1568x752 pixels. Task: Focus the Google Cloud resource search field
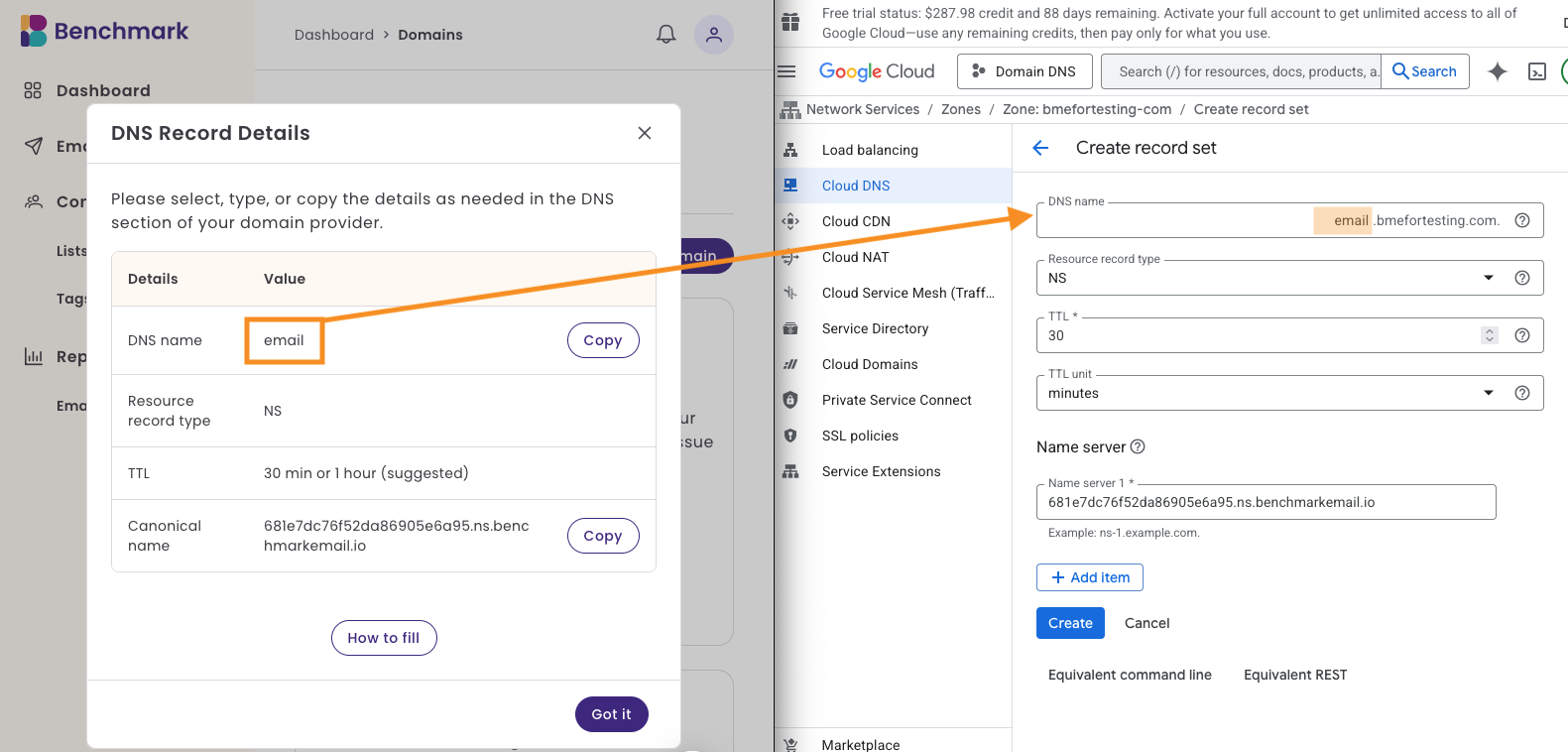tap(1242, 71)
